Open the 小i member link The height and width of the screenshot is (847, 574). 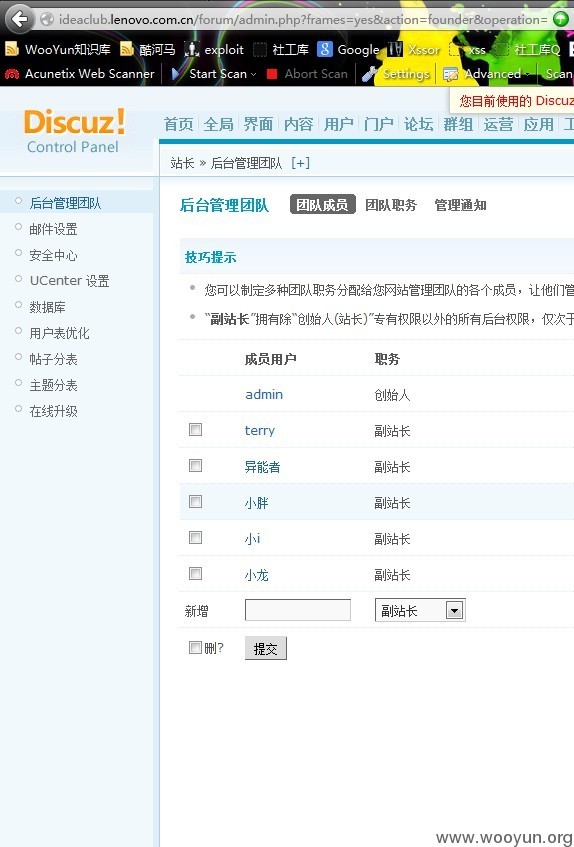click(253, 539)
